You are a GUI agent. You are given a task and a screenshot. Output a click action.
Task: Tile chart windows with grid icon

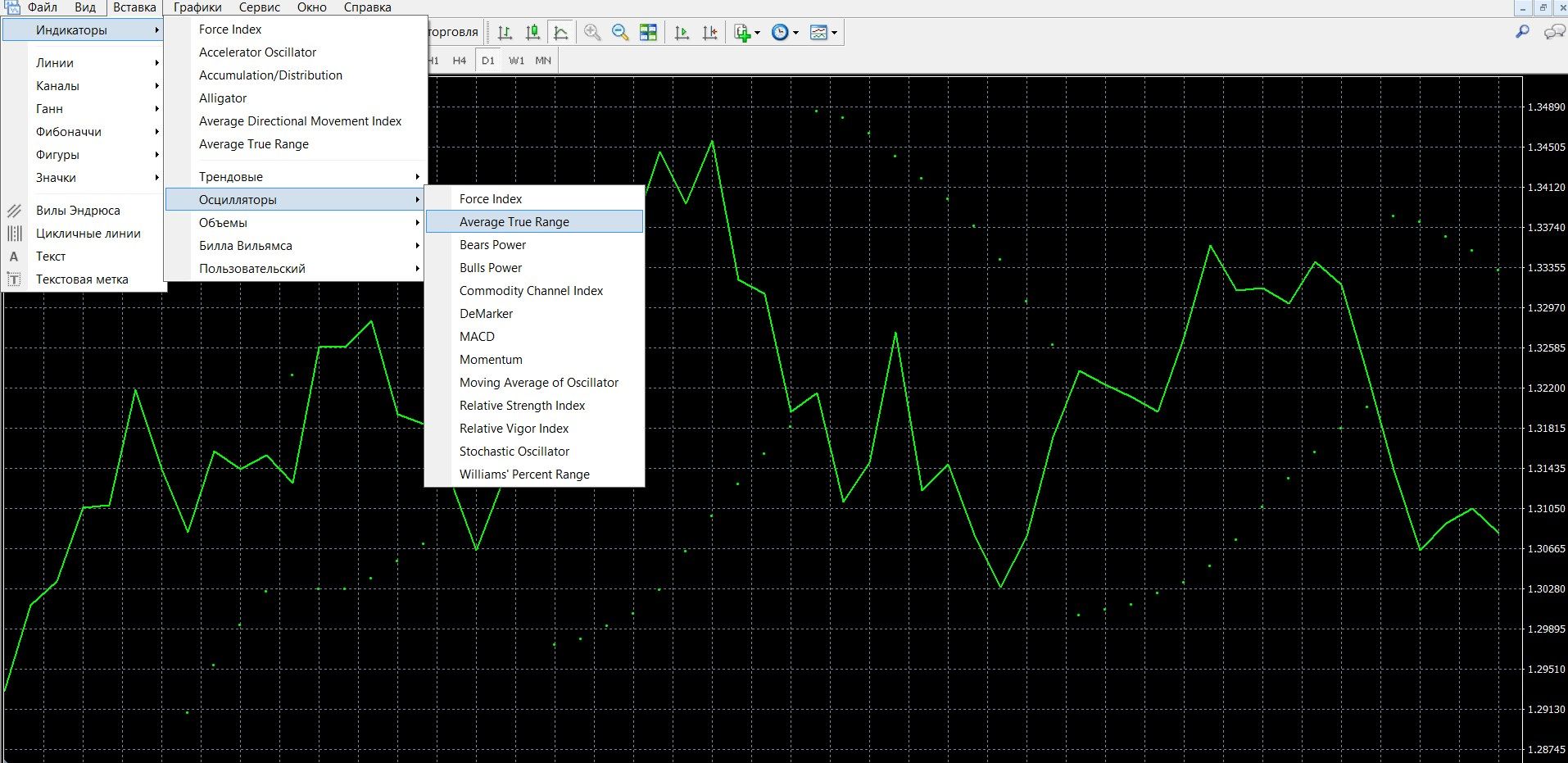pyautogui.click(x=648, y=33)
